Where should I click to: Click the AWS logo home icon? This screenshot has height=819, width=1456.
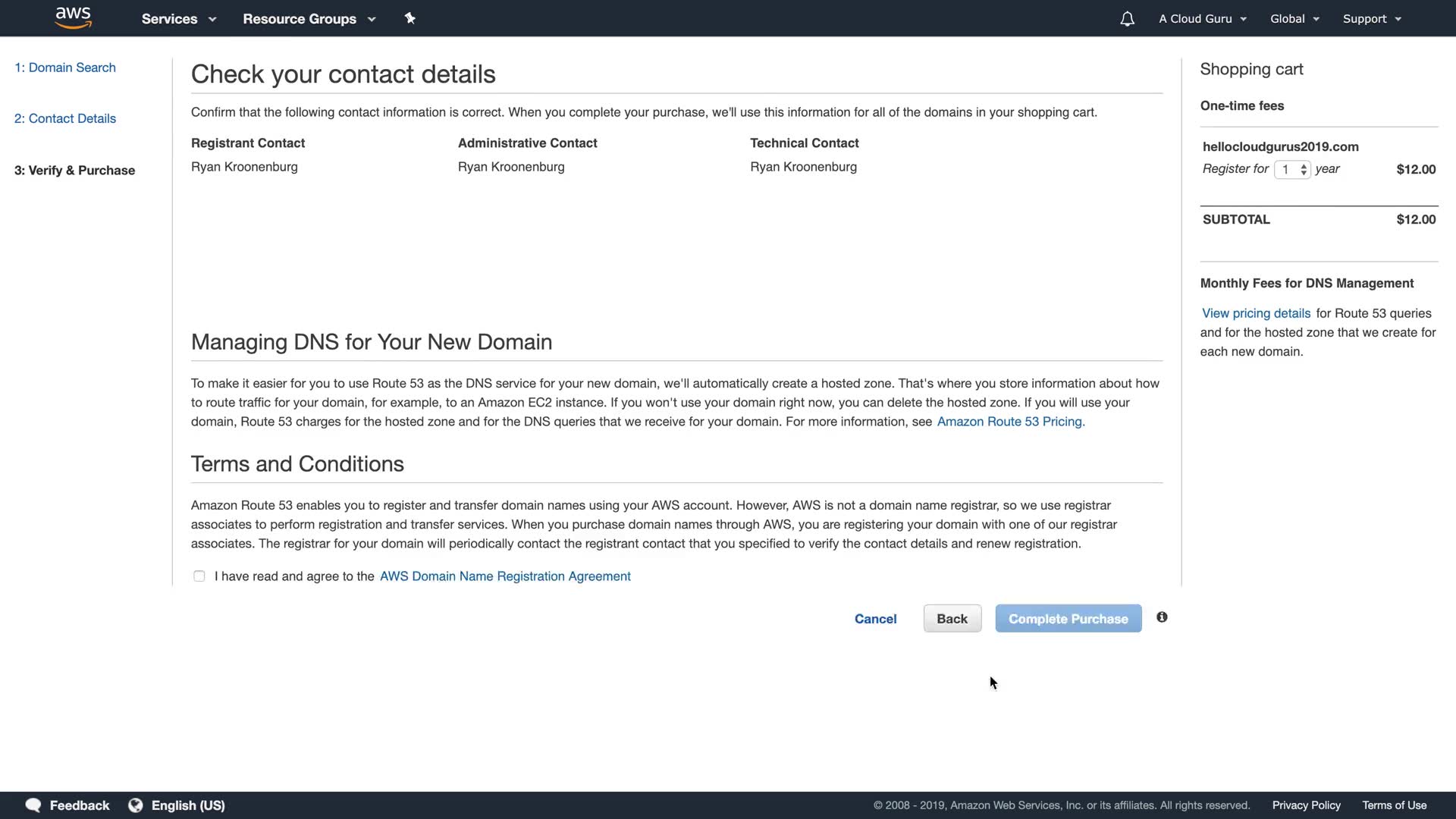coord(74,18)
